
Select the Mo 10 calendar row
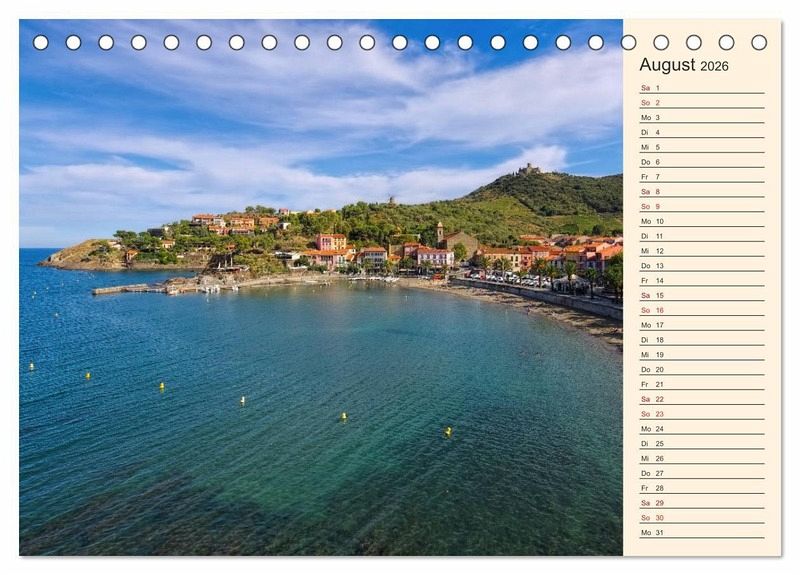702,221
